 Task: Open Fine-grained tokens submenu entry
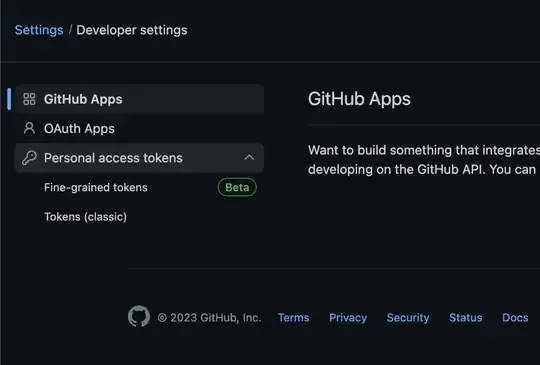click(x=96, y=187)
